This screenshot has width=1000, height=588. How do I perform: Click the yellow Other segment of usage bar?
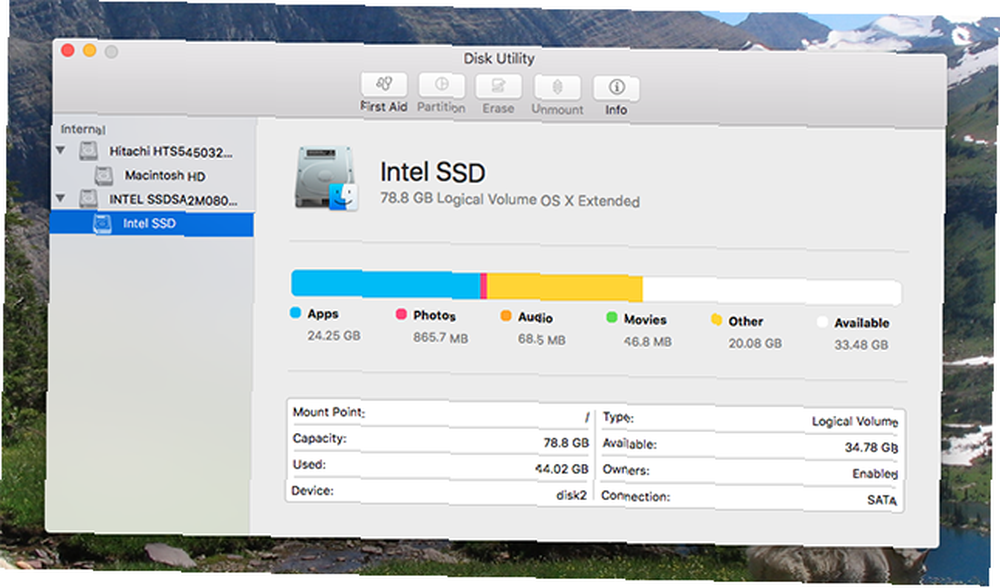[x=565, y=287]
